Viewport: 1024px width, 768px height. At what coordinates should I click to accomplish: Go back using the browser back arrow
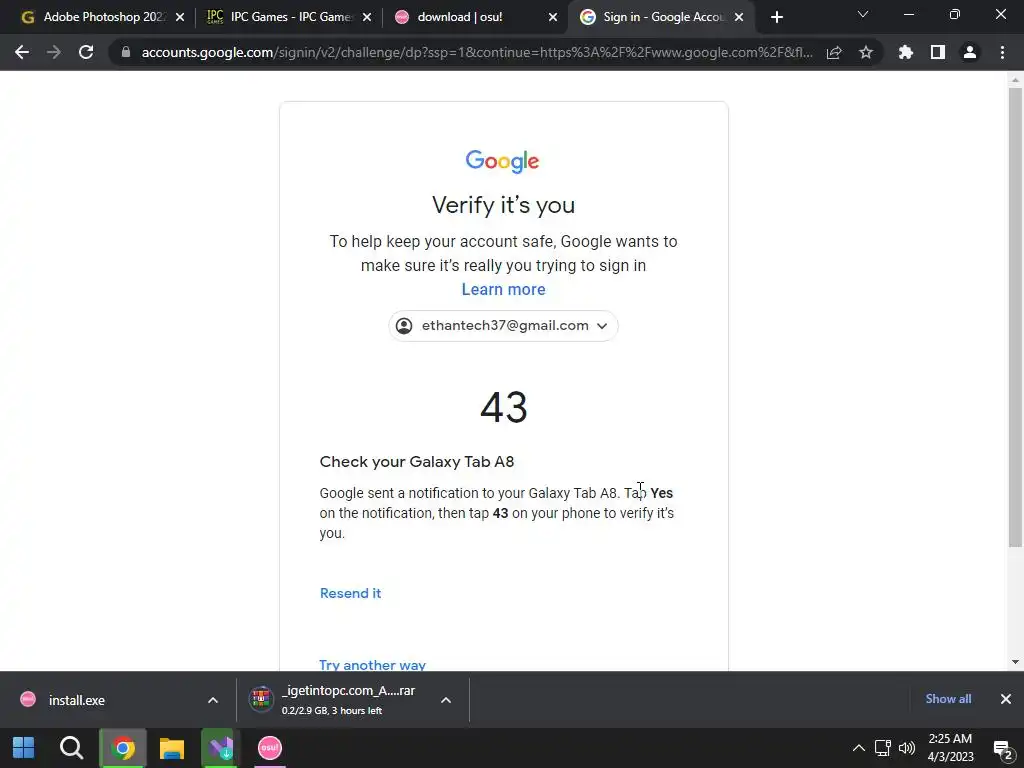tap(22, 52)
